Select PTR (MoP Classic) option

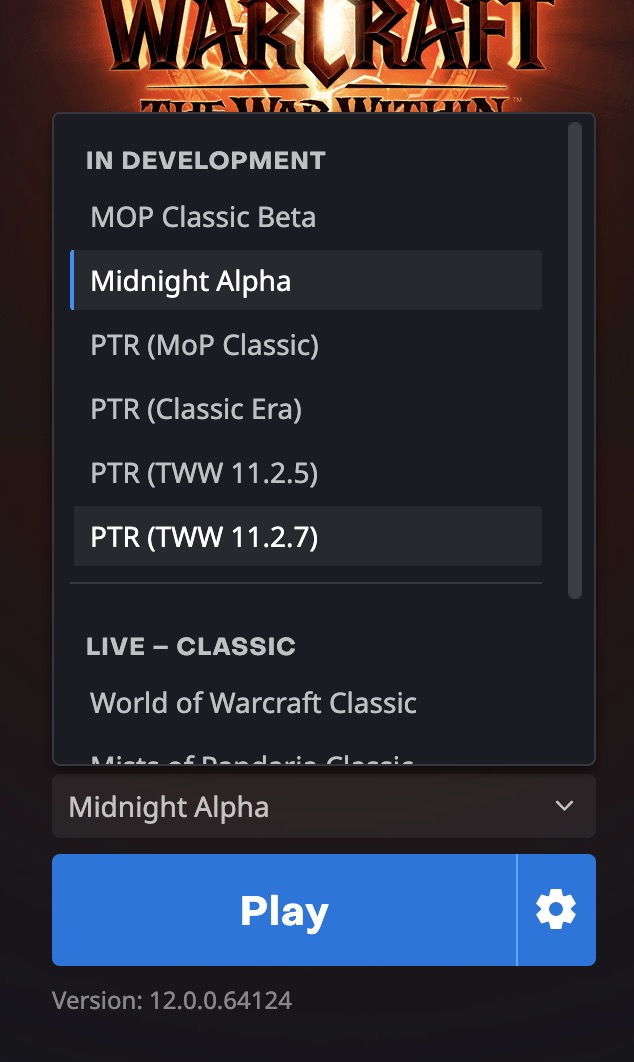point(204,345)
